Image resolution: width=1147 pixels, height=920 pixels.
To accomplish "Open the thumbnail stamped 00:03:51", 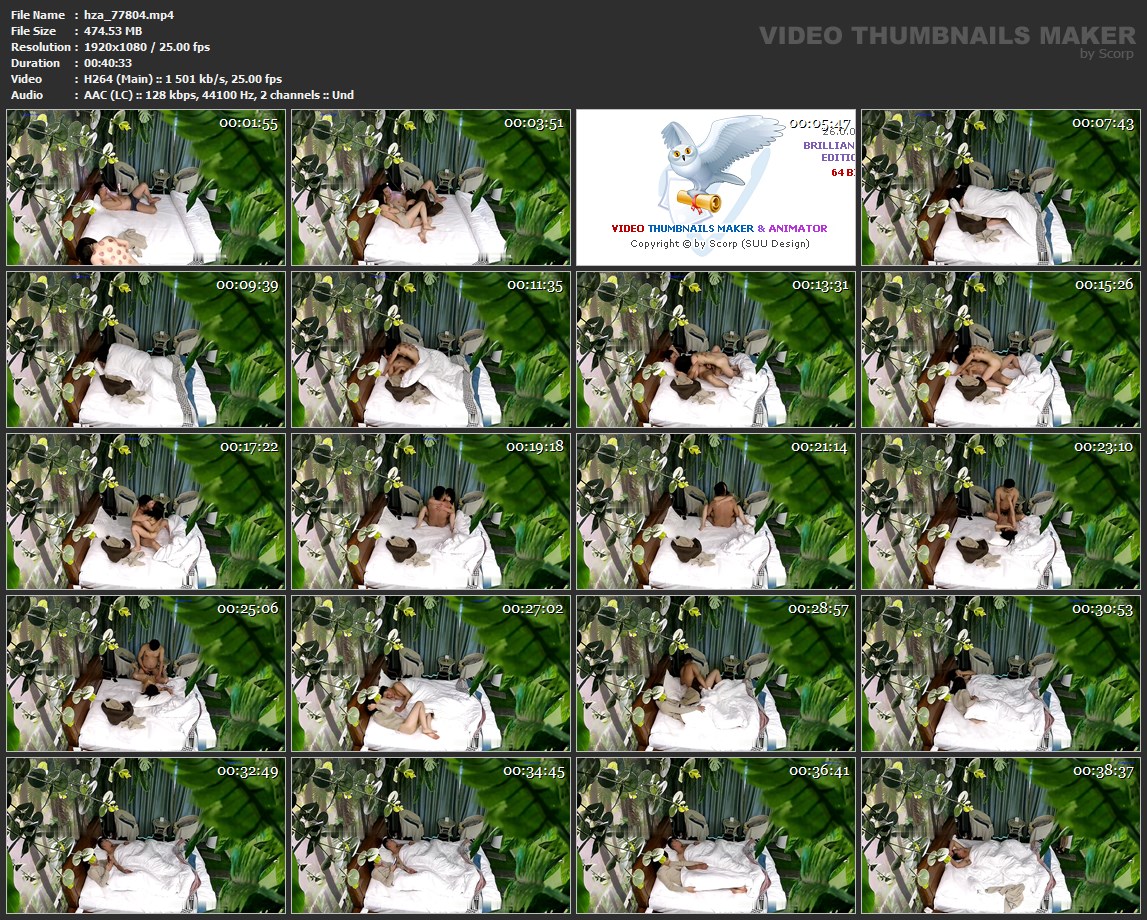I will point(431,188).
